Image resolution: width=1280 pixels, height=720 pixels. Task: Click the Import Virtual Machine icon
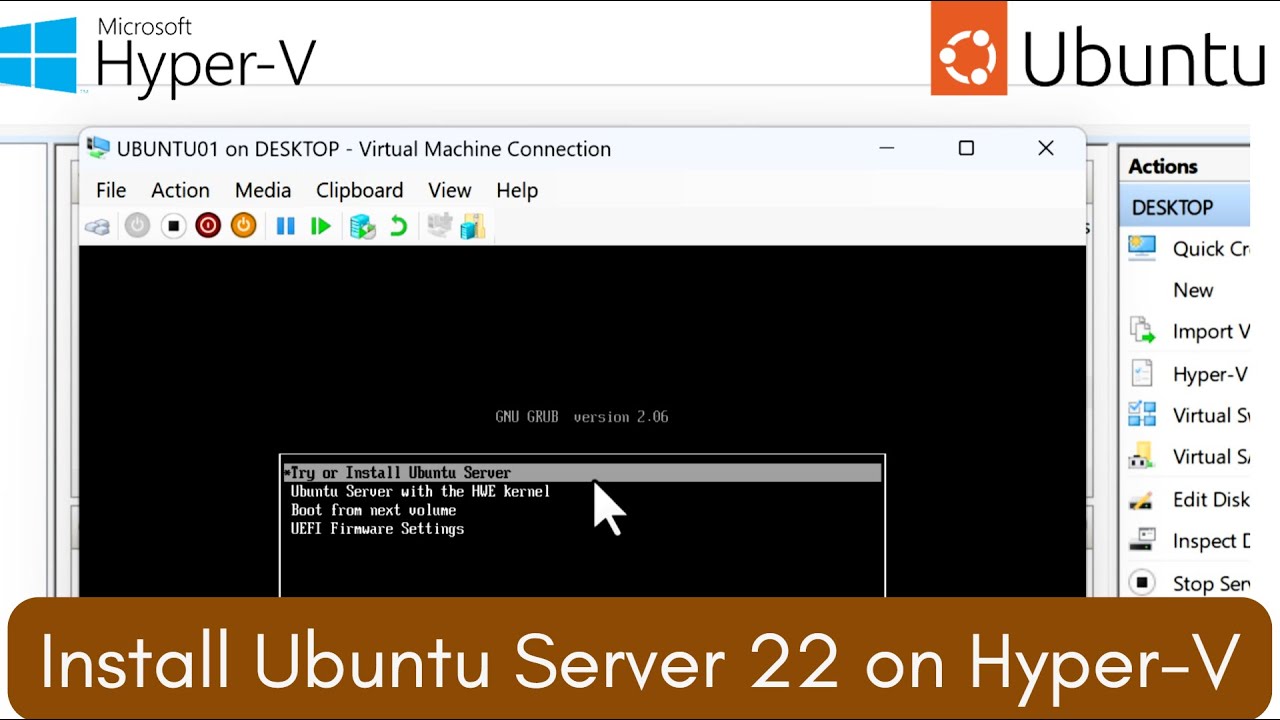[x=1142, y=331]
